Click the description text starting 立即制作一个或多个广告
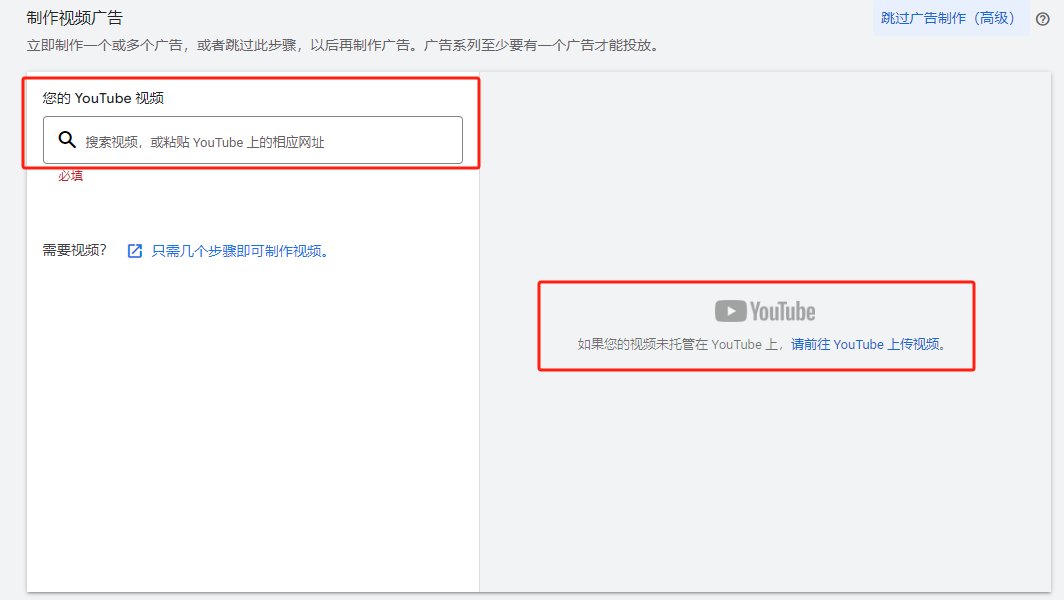The width and height of the screenshot is (1064, 600). [x=343, y=45]
